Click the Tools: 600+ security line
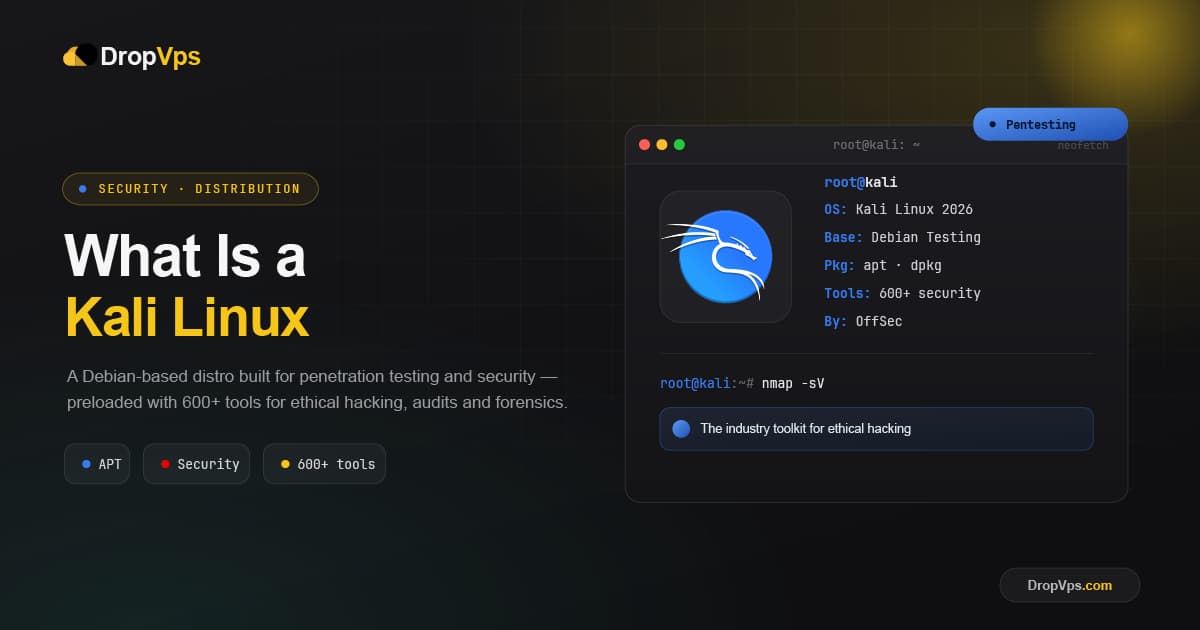The image size is (1200, 630). tap(902, 294)
